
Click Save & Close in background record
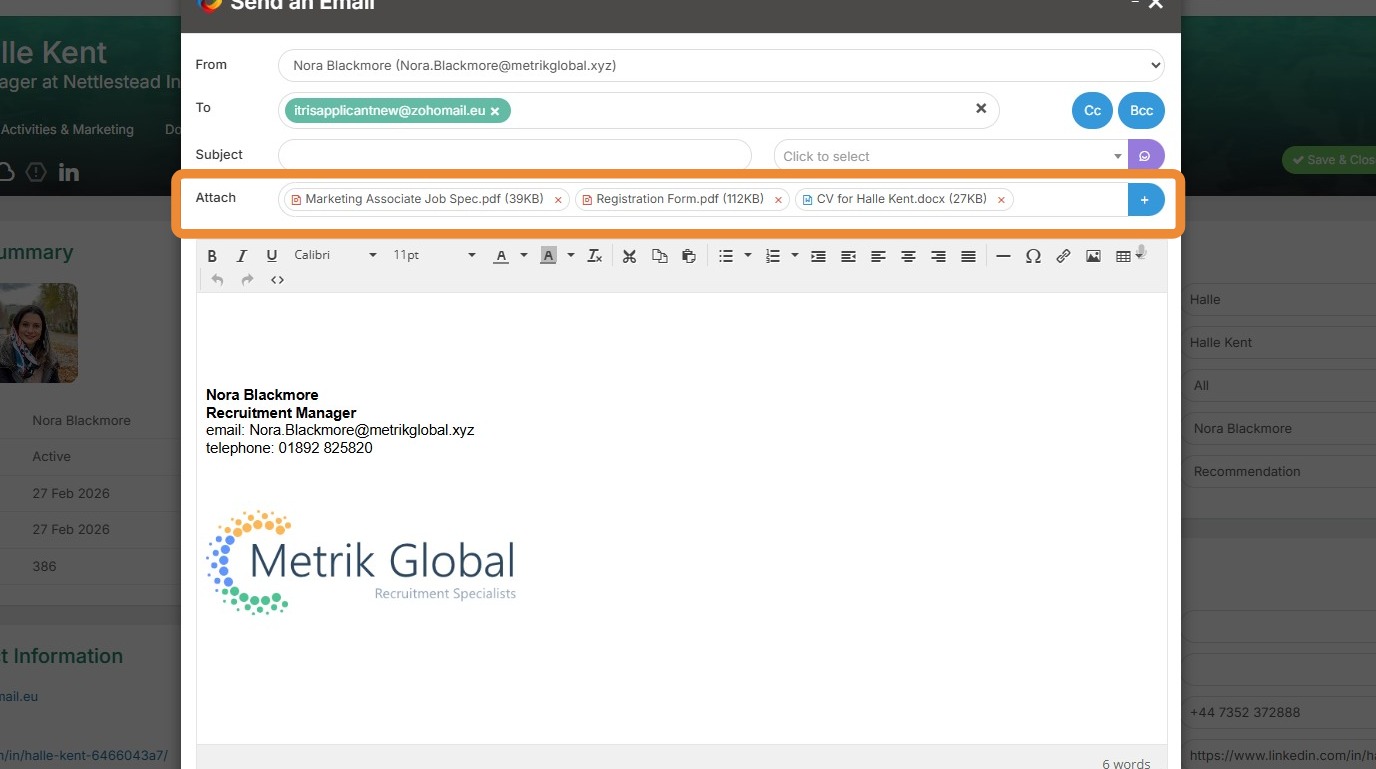click(1330, 160)
